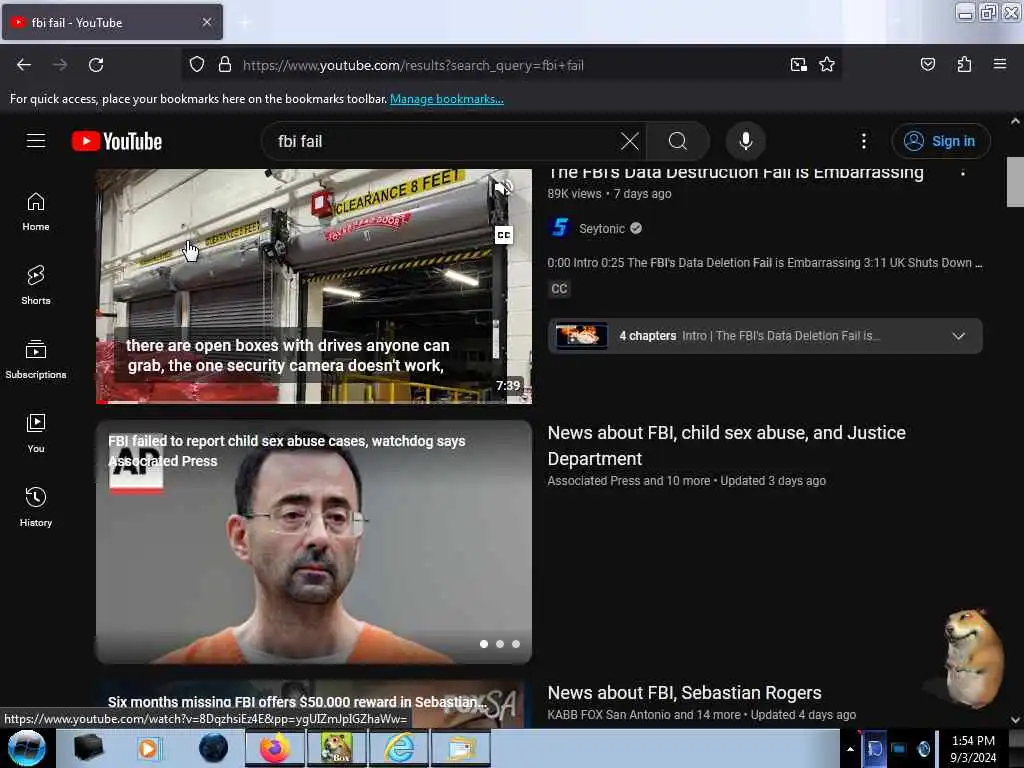This screenshot has height=768, width=1024.
Task: Bookmark this page with the star icon
Action: pyautogui.click(x=827, y=65)
